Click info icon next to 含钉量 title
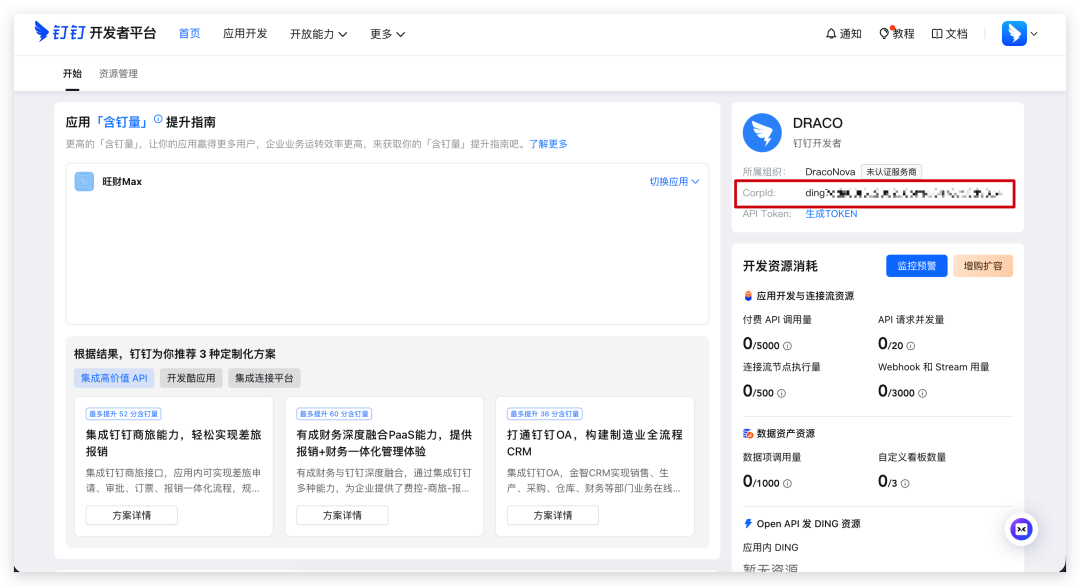 [158, 120]
